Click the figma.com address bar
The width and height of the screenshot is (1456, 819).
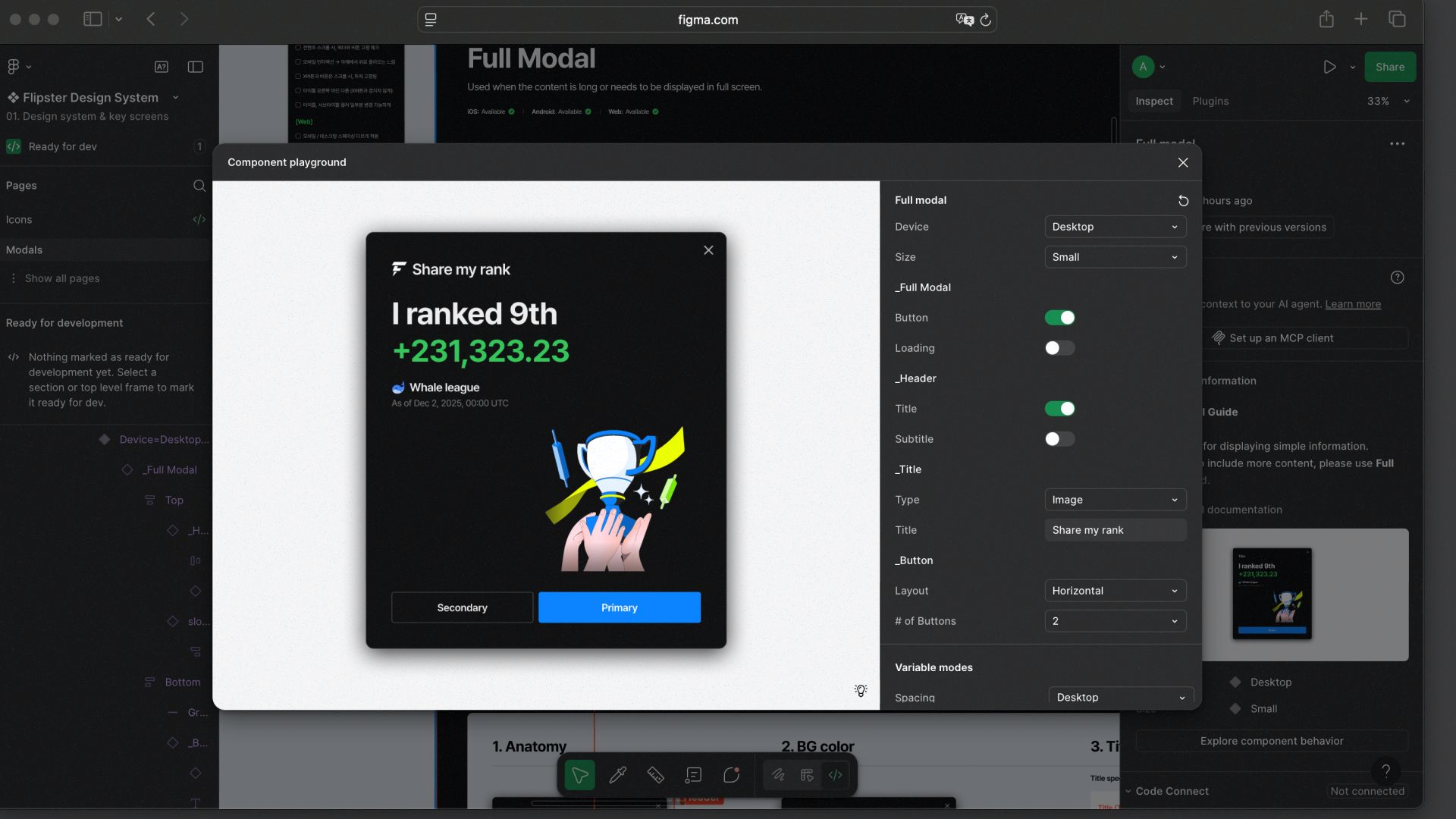click(x=707, y=20)
